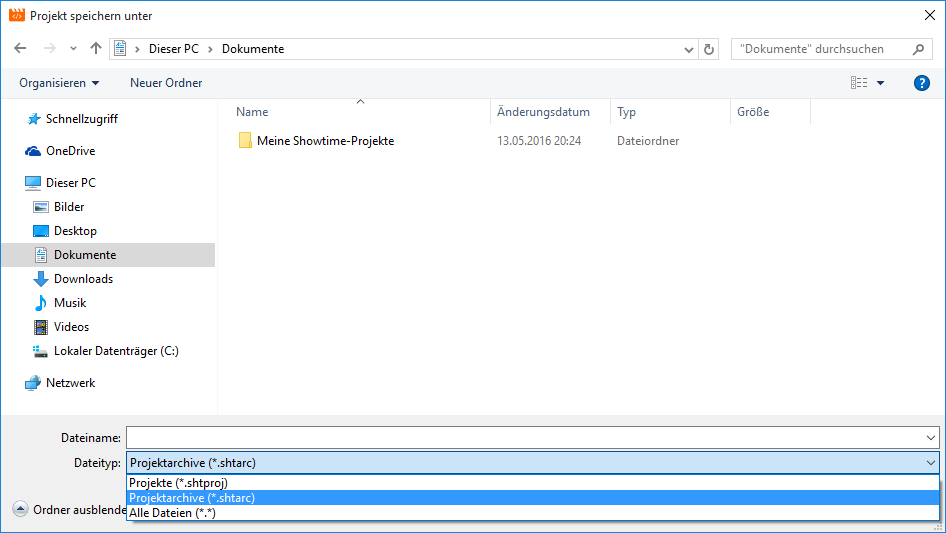
Task: Open recent locations dropdown arrow
Action: [x=73, y=49]
